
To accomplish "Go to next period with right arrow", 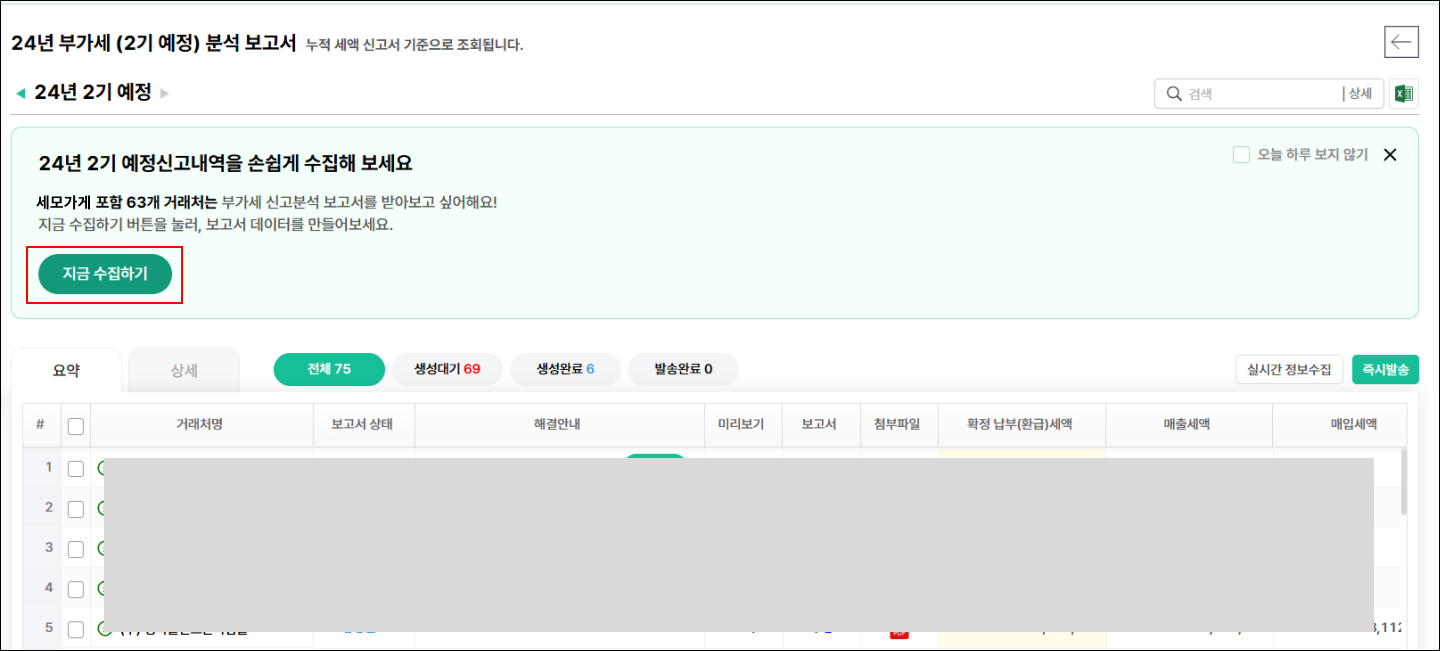I will 165,94.
